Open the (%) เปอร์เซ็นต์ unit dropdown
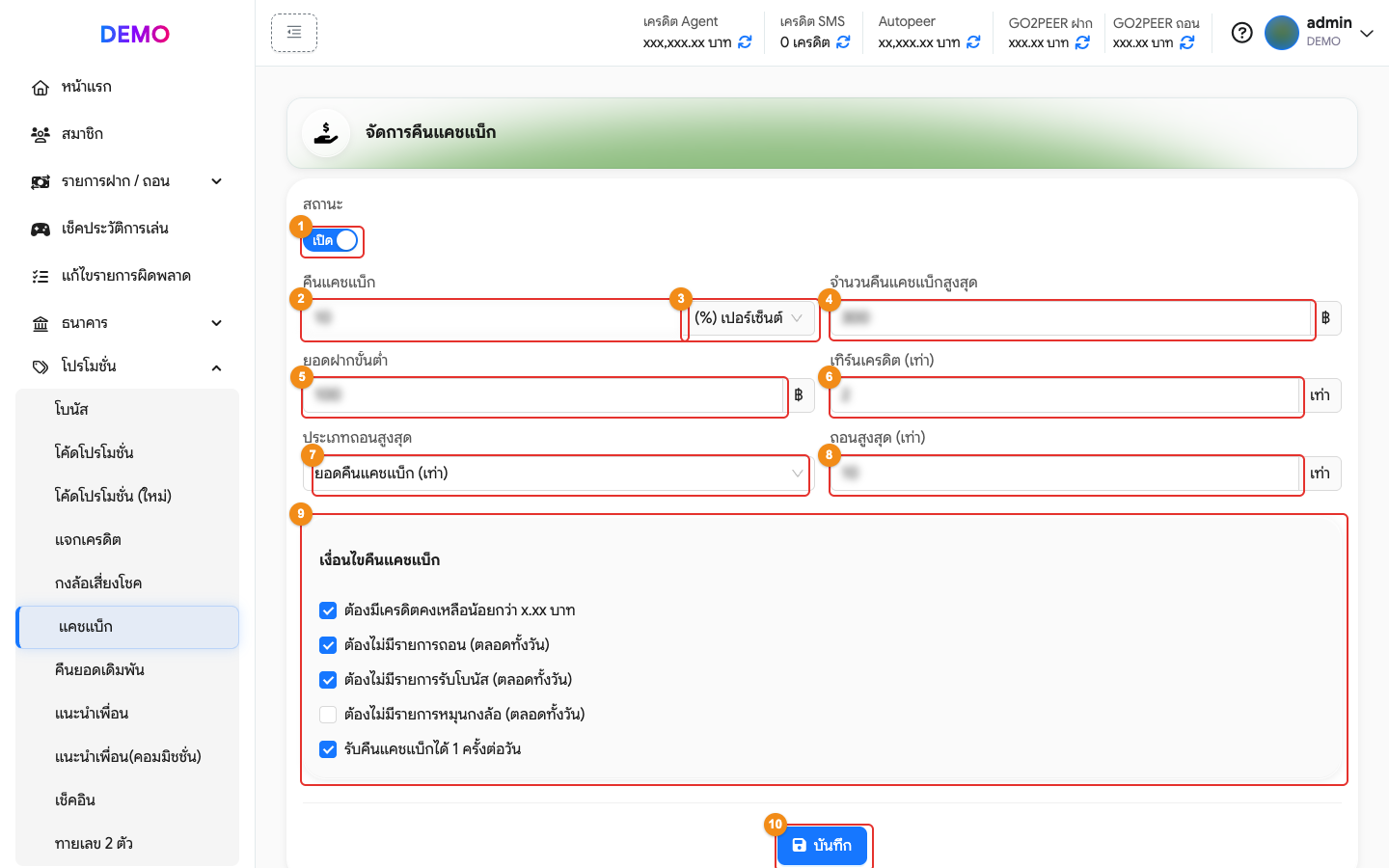 [749, 318]
